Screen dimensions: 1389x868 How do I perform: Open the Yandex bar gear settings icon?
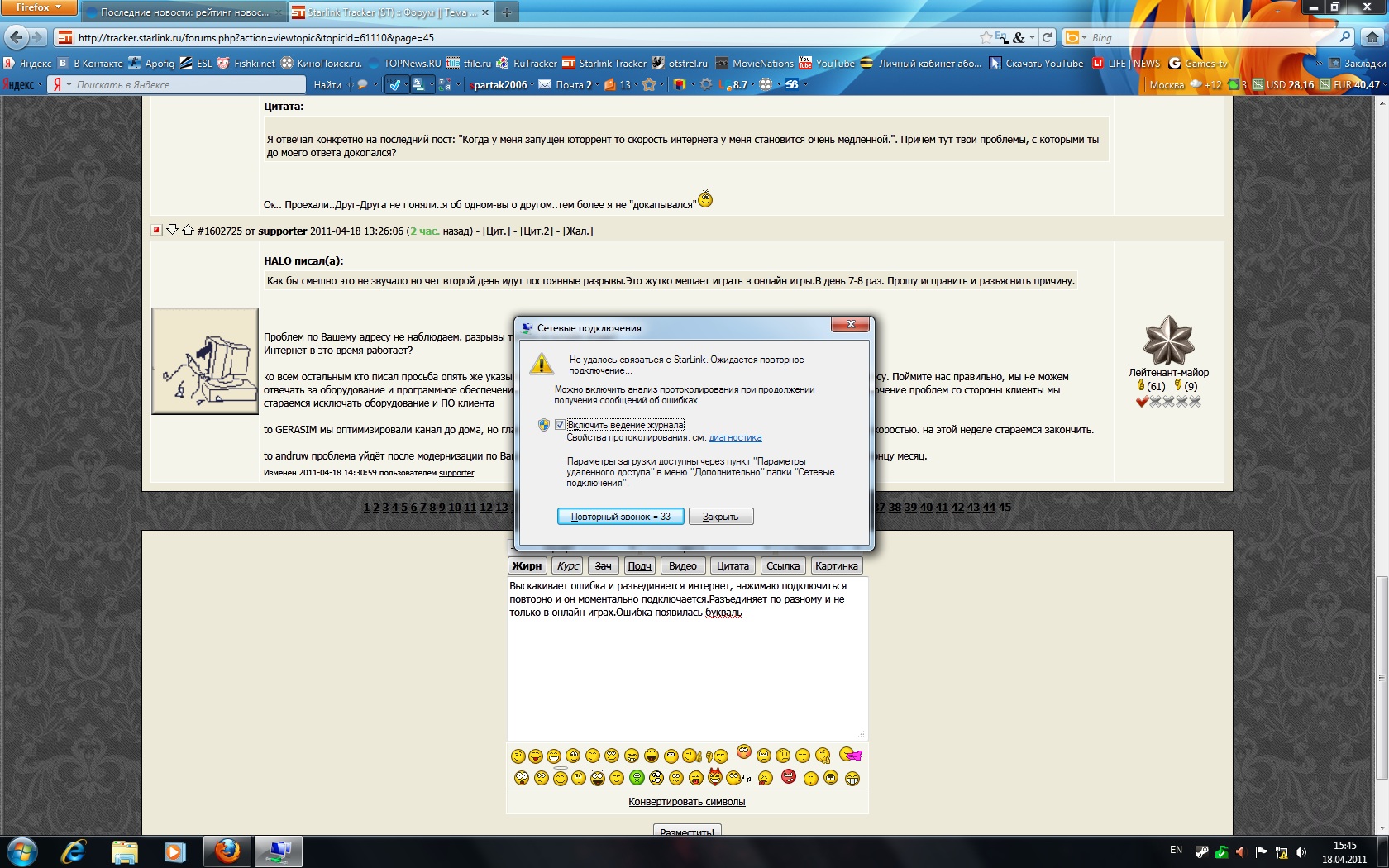[706, 84]
